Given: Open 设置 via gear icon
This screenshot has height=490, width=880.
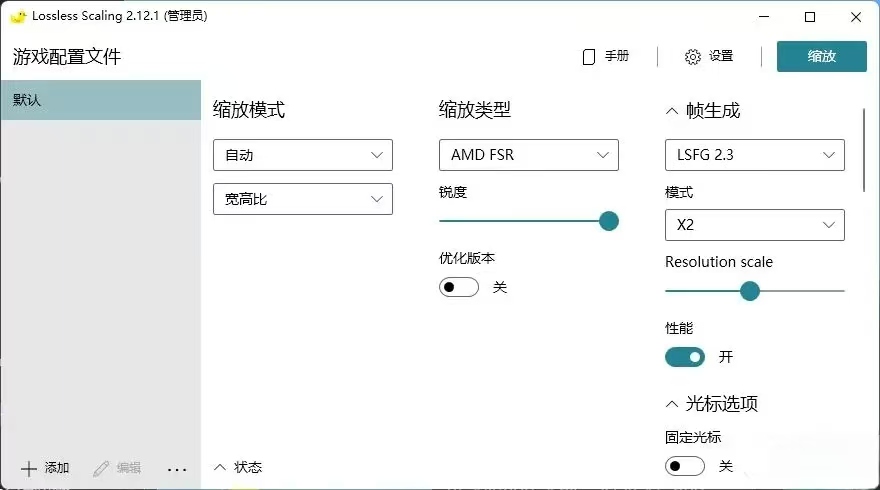Looking at the screenshot, I should [693, 57].
